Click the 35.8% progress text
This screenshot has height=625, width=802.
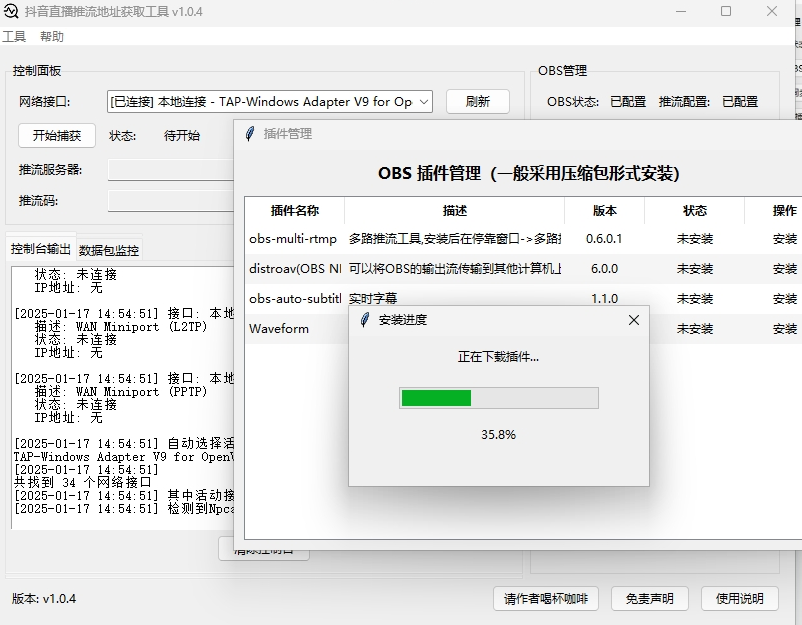pyautogui.click(x=498, y=435)
